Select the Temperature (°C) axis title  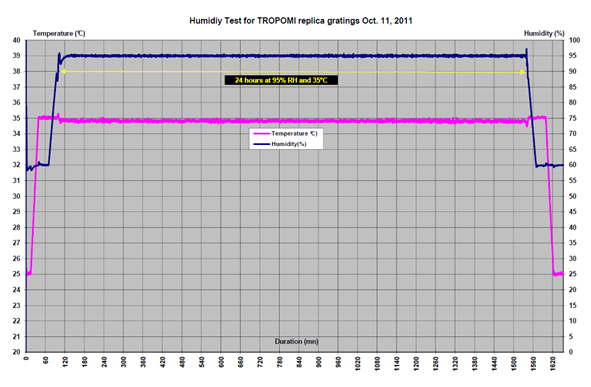pyautogui.click(x=59, y=33)
